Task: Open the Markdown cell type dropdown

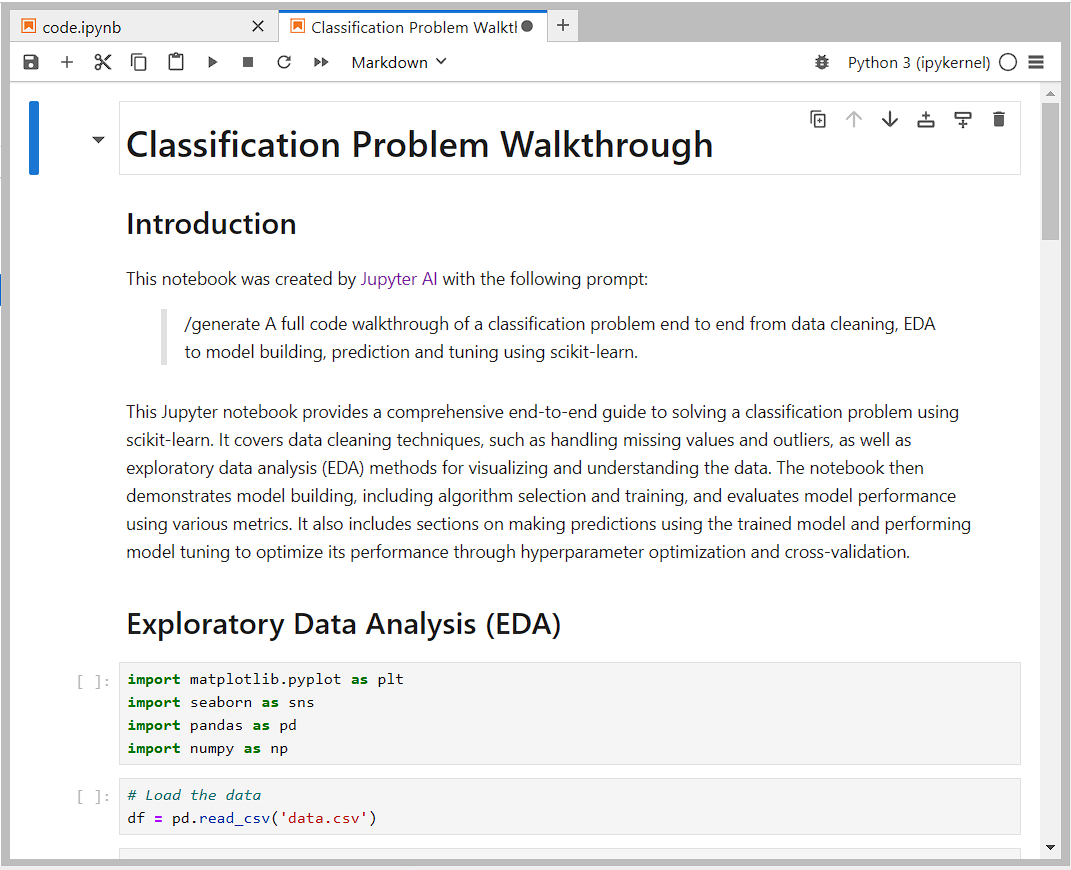Action: 399,62
